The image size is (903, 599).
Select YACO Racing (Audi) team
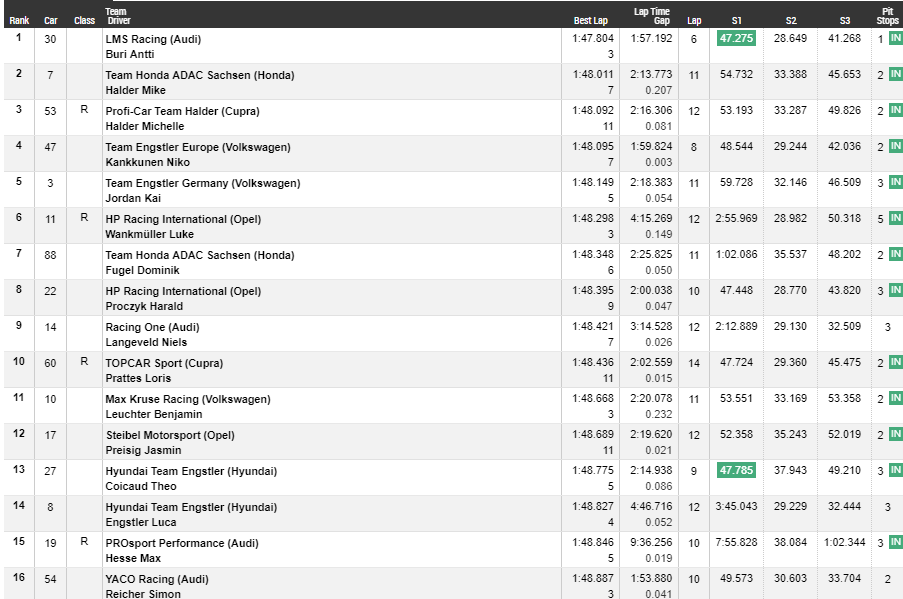[x=157, y=579]
